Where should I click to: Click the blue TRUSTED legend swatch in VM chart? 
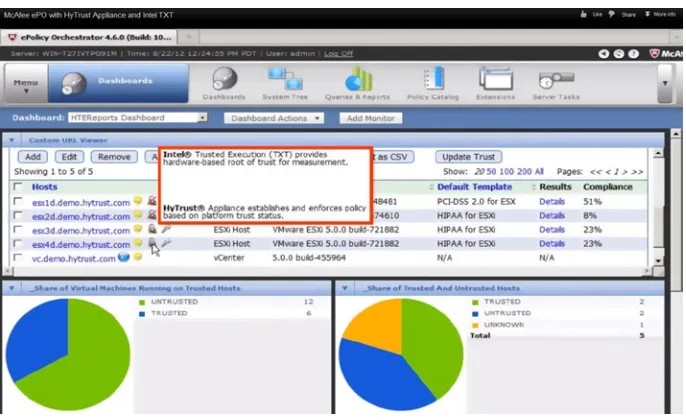141,314
